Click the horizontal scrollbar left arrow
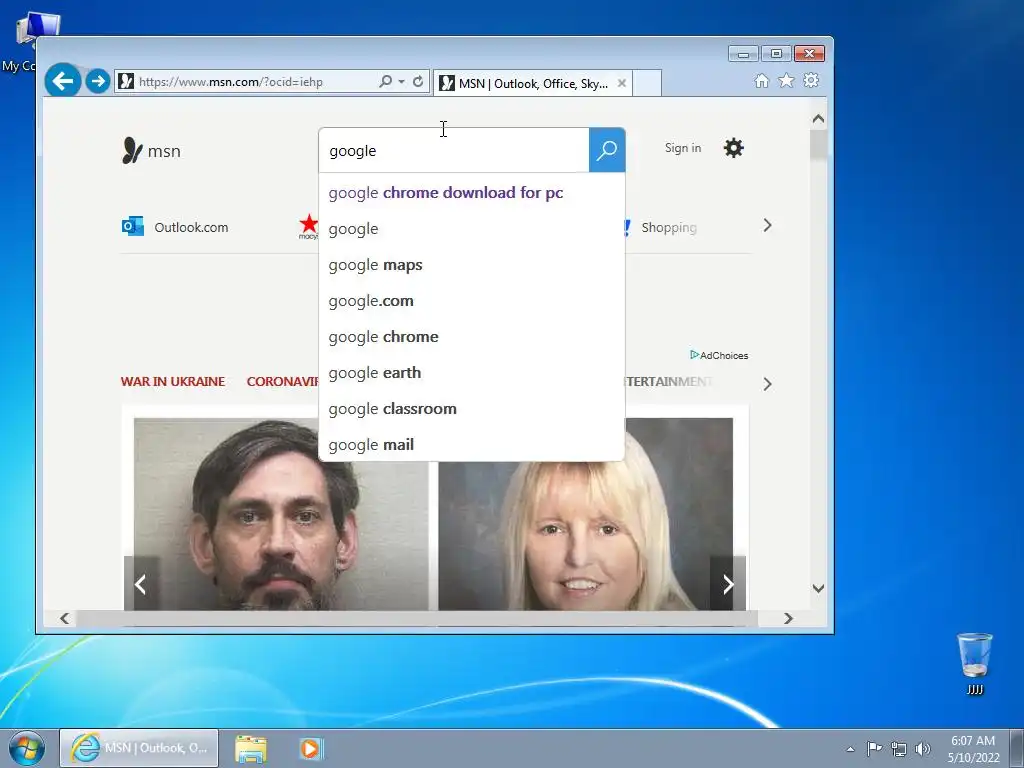Viewport: 1024px width, 768px height. 65,618
